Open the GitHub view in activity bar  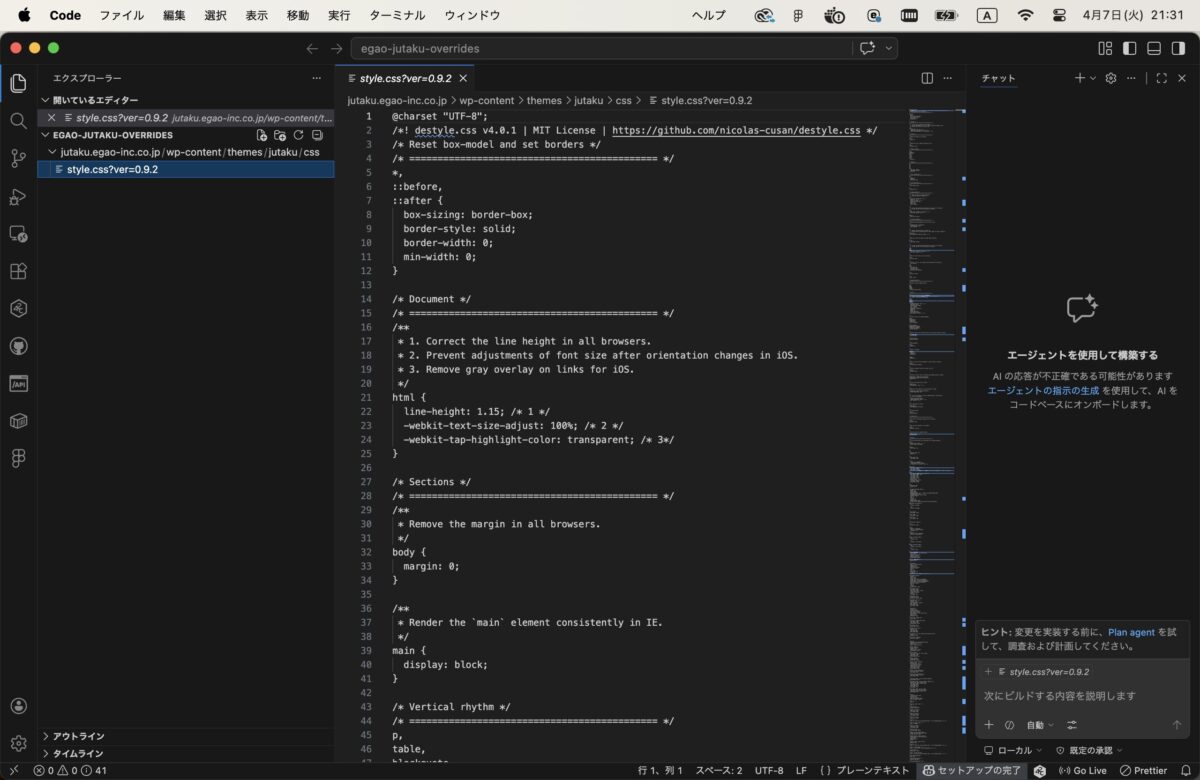click(18, 346)
